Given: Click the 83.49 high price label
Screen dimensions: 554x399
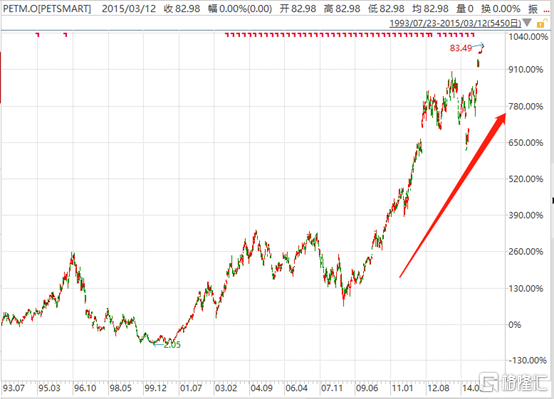Looking at the screenshot, I should point(461,48).
